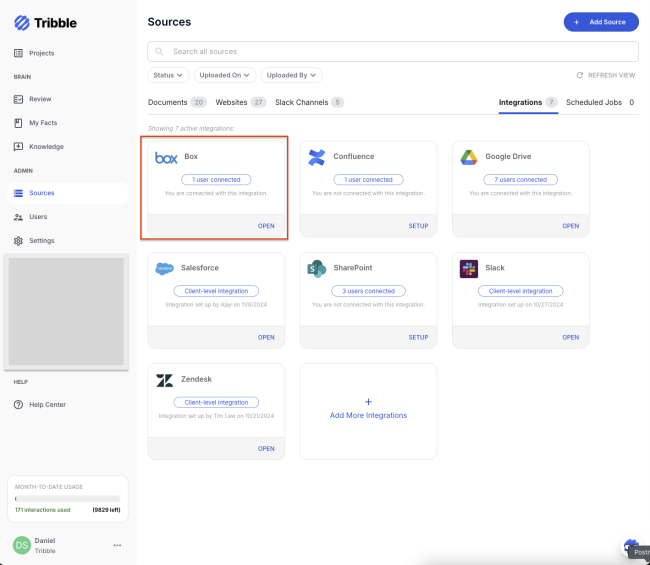Expand the Status filter dropdown
650x565 pixels.
168,75
